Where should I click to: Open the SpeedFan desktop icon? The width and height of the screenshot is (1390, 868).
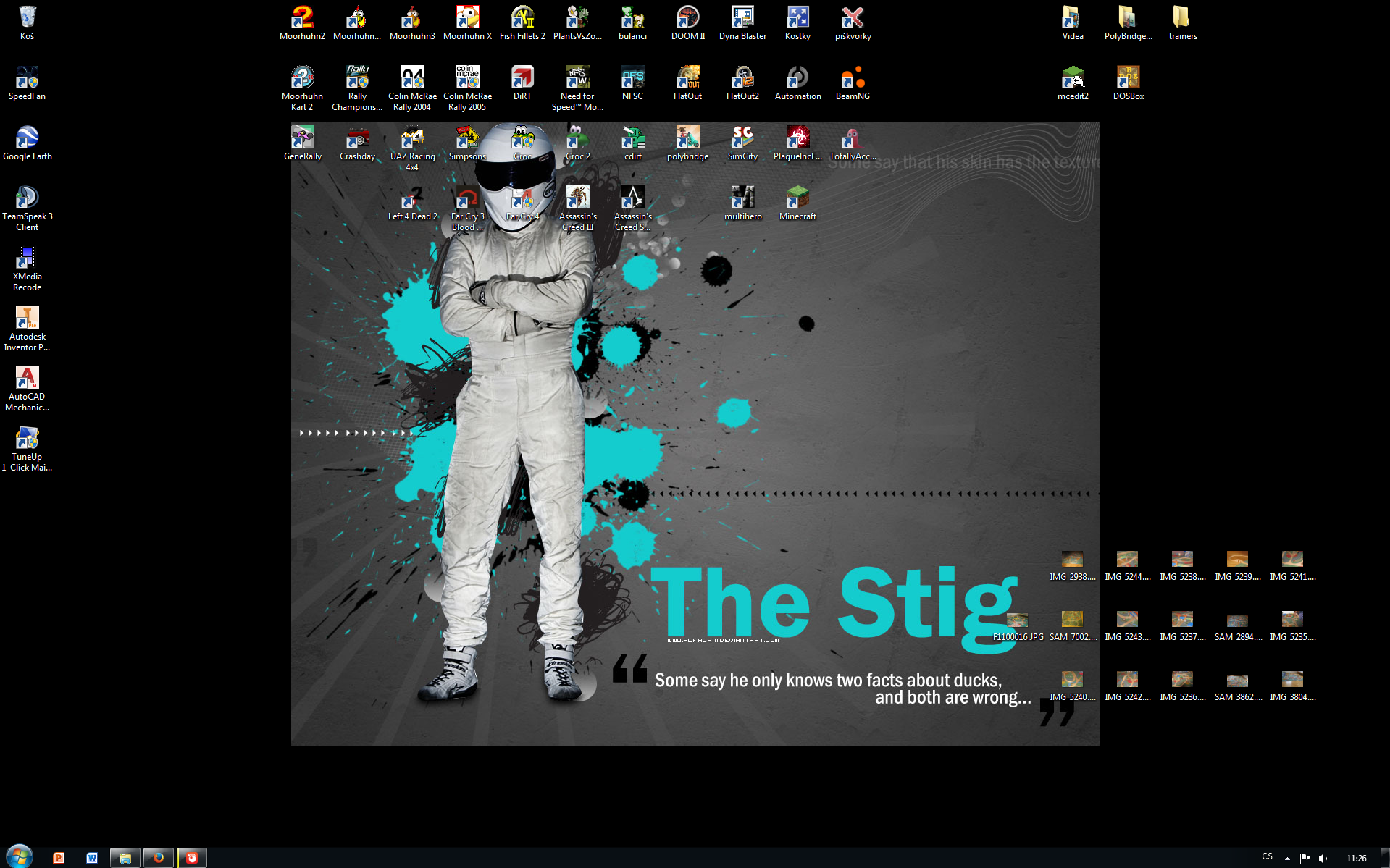(x=27, y=83)
